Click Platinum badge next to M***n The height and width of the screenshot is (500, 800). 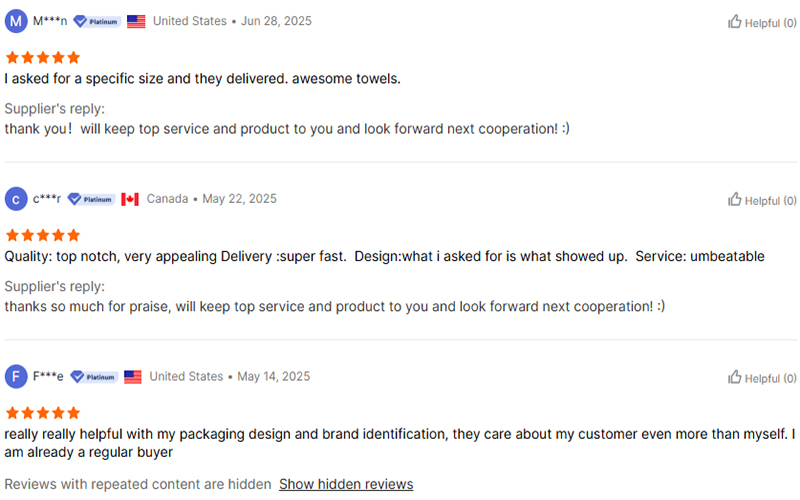pyautogui.click(x=97, y=21)
